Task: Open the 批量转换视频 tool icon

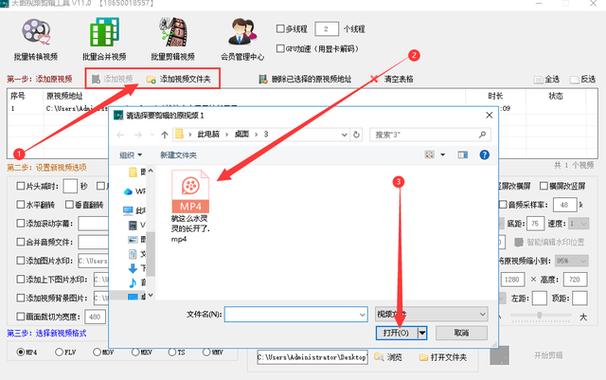Action: (36, 32)
